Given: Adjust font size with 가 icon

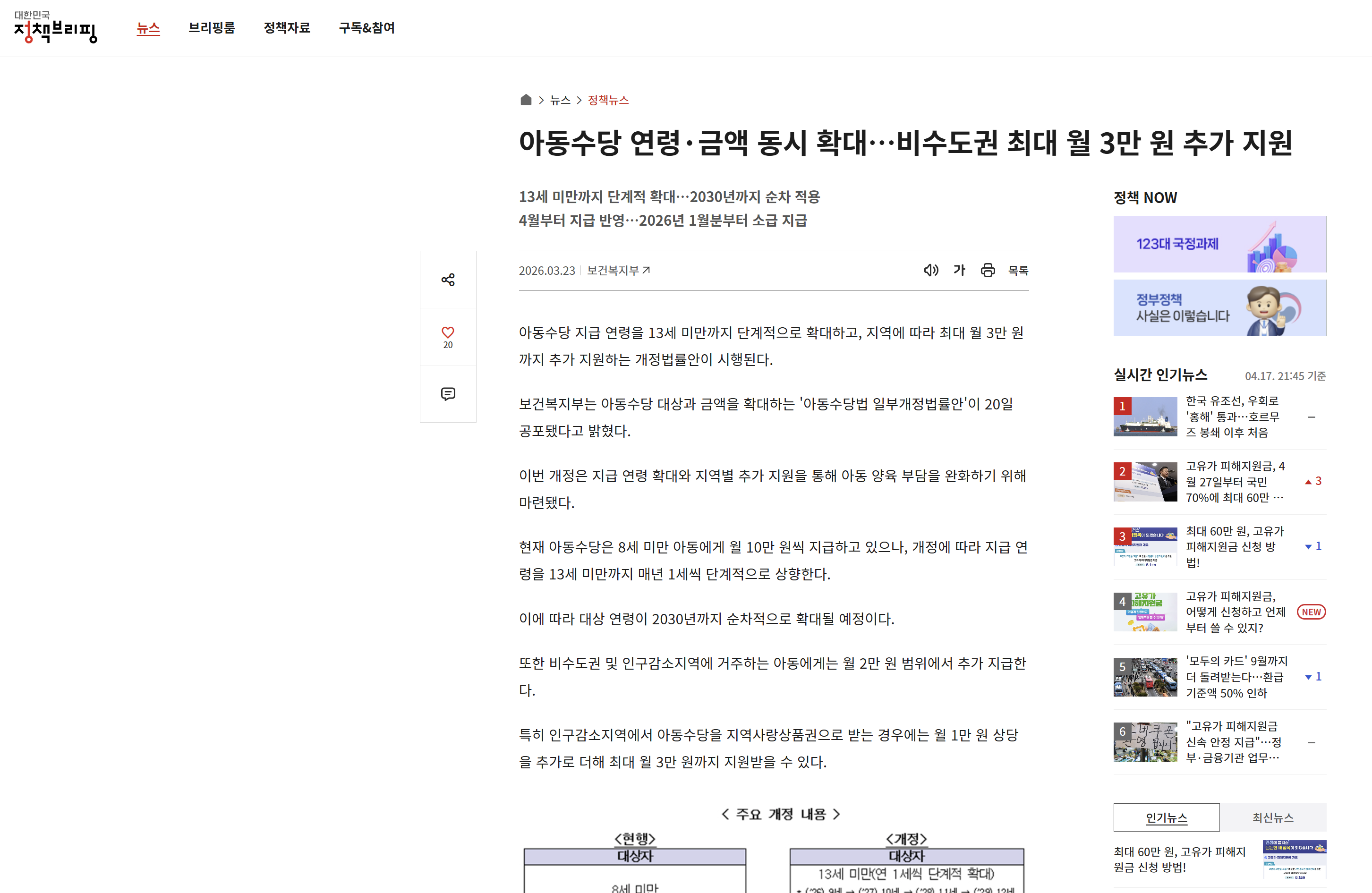Looking at the screenshot, I should pyautogui.click(x=959, y=270).
